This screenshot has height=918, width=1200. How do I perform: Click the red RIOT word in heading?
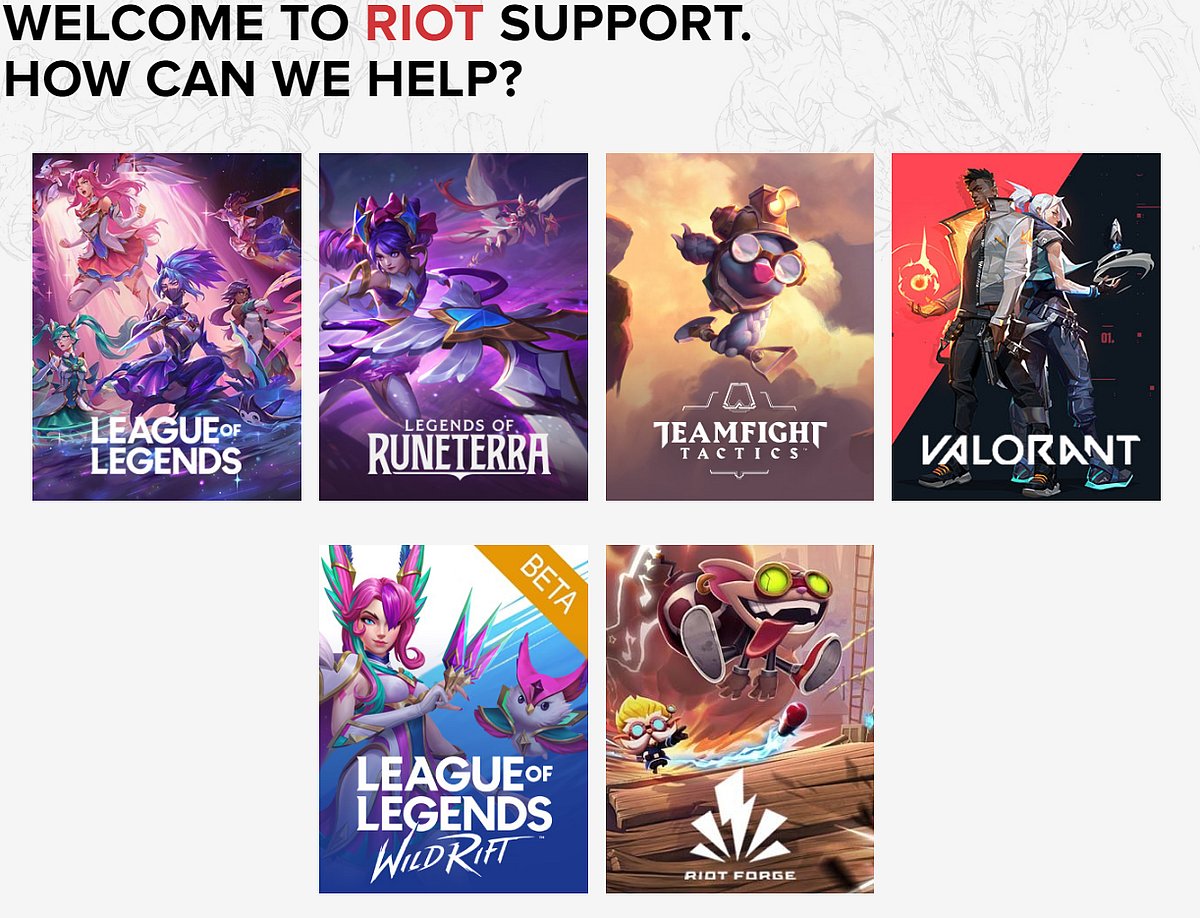pos(424,22)
